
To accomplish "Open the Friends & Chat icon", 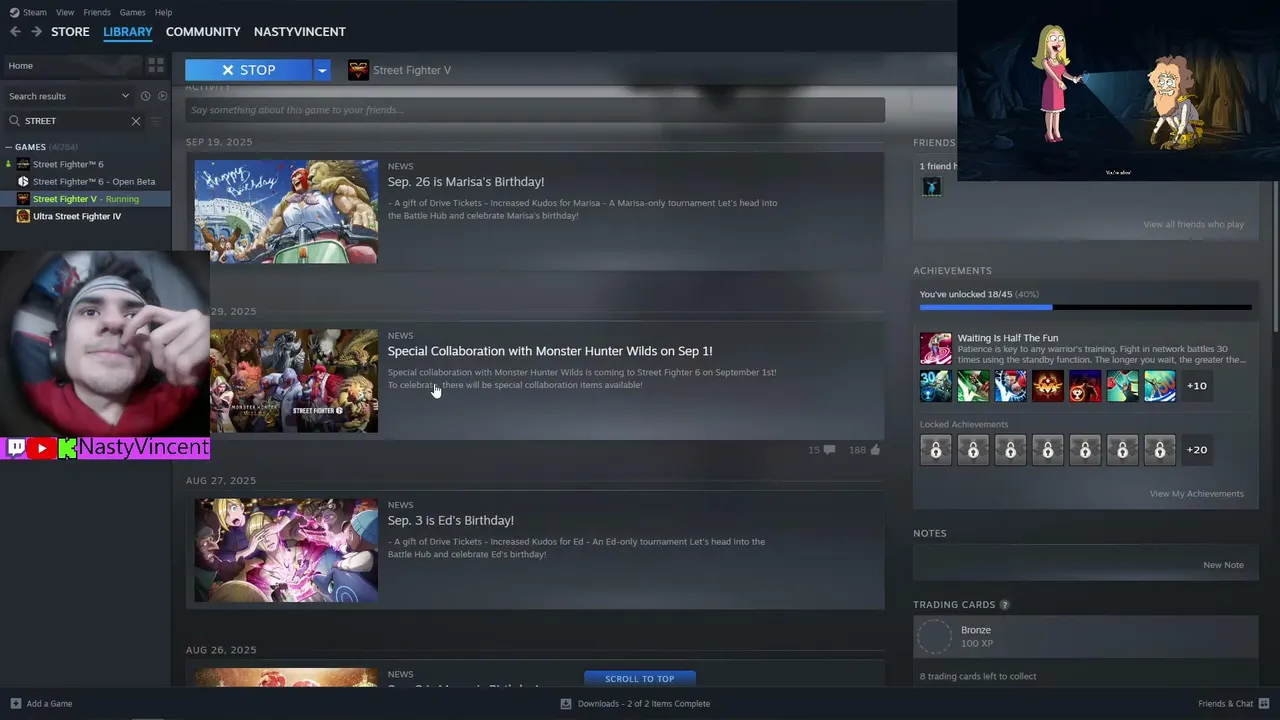I will point(1264,704).
